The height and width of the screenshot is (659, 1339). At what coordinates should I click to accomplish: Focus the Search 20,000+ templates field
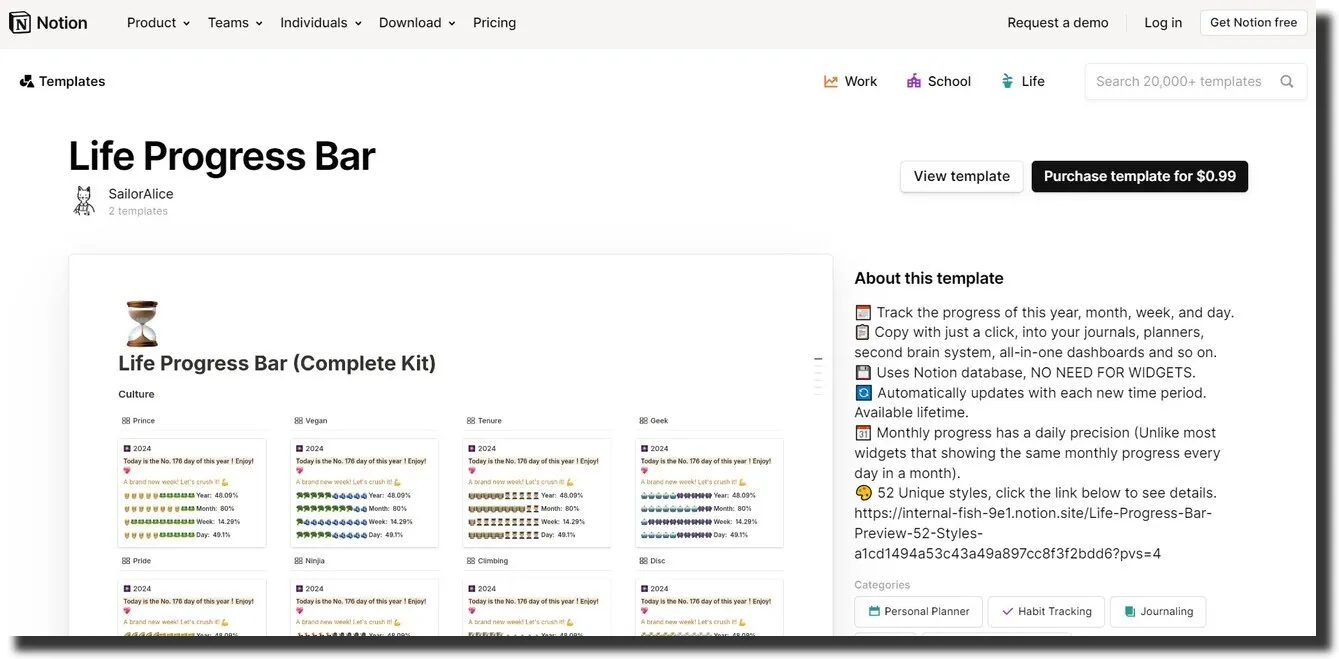[x=1196, y=82]
